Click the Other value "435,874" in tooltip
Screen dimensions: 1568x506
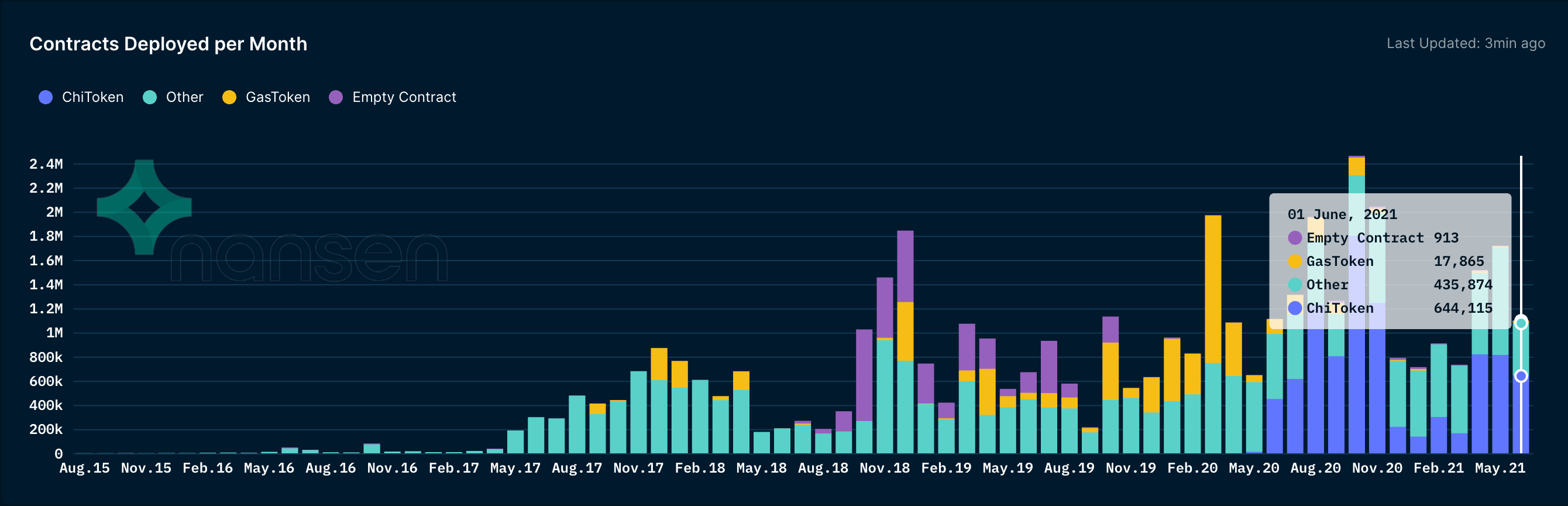[1463, 285]
